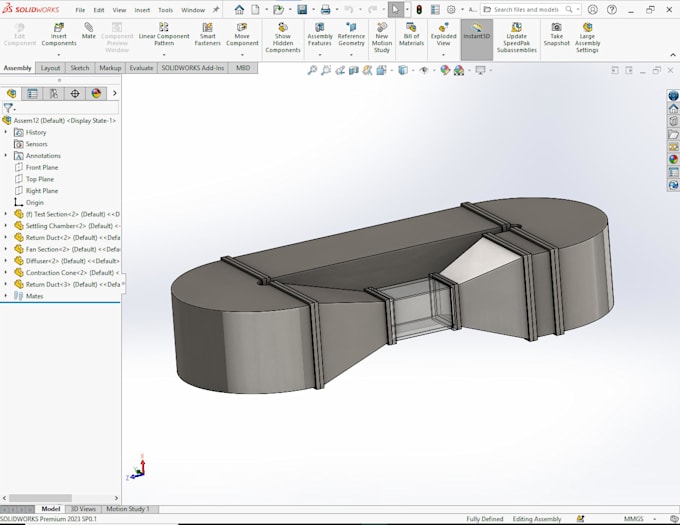Open the Motion Study 1 tab
This screenshot has height=525, width=680.
pos(128,509)
